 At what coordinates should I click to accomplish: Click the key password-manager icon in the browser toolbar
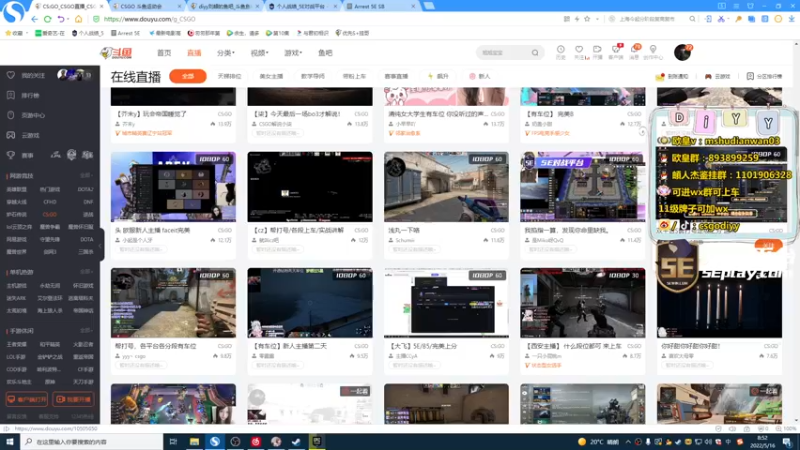pos(738,19)
